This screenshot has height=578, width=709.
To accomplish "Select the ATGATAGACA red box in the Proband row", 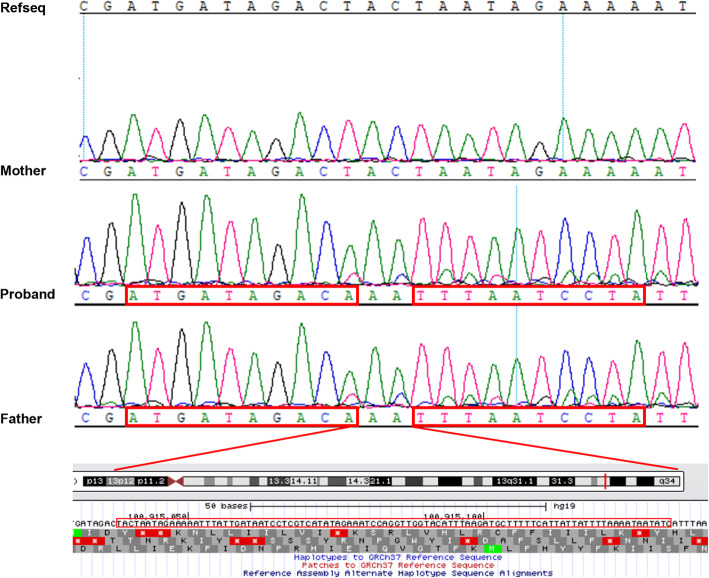I will tap(242, 296).
